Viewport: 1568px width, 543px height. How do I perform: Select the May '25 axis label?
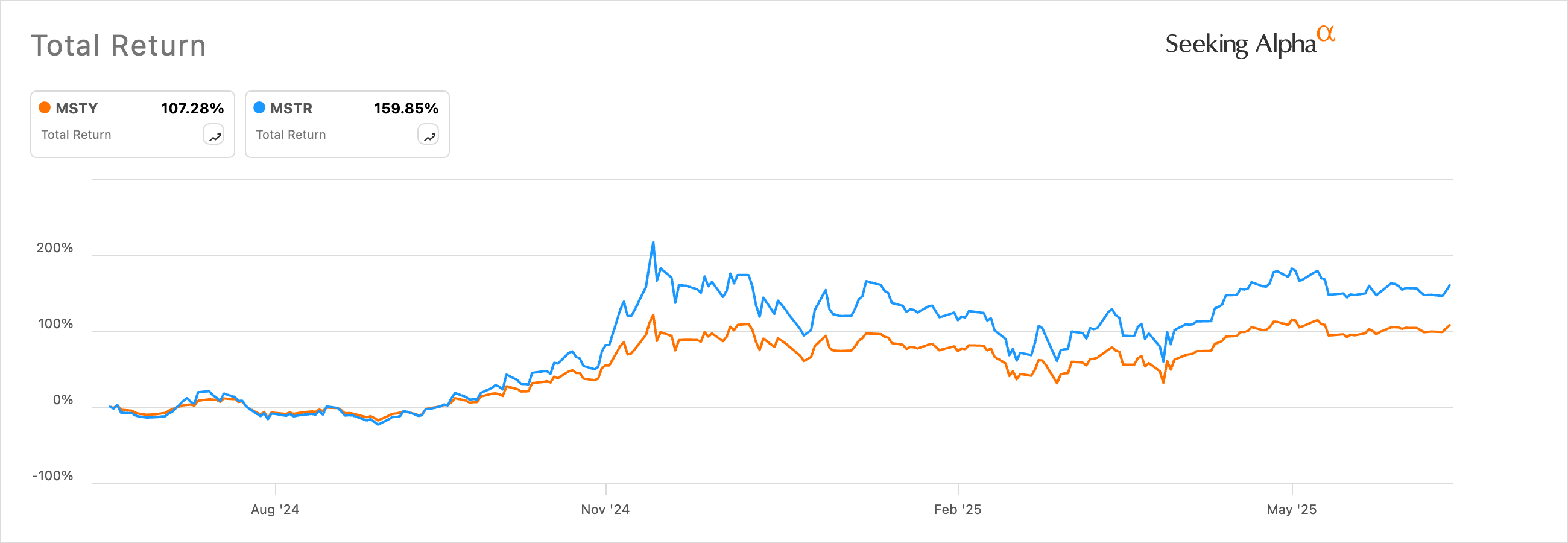[x=1291, y=510]
